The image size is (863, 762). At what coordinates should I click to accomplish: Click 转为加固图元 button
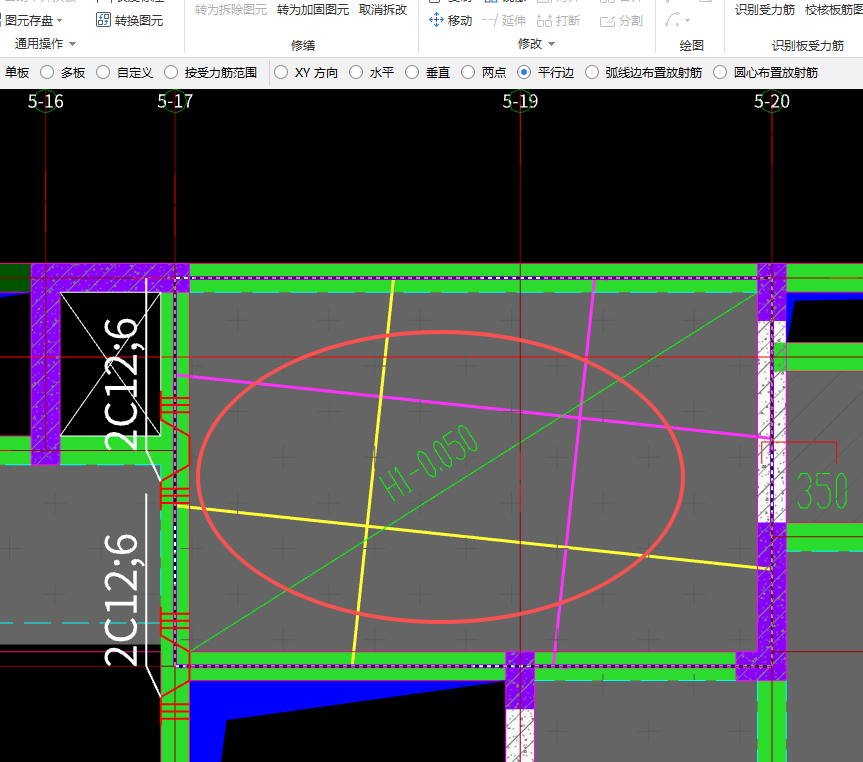click(x=313, y=9)
